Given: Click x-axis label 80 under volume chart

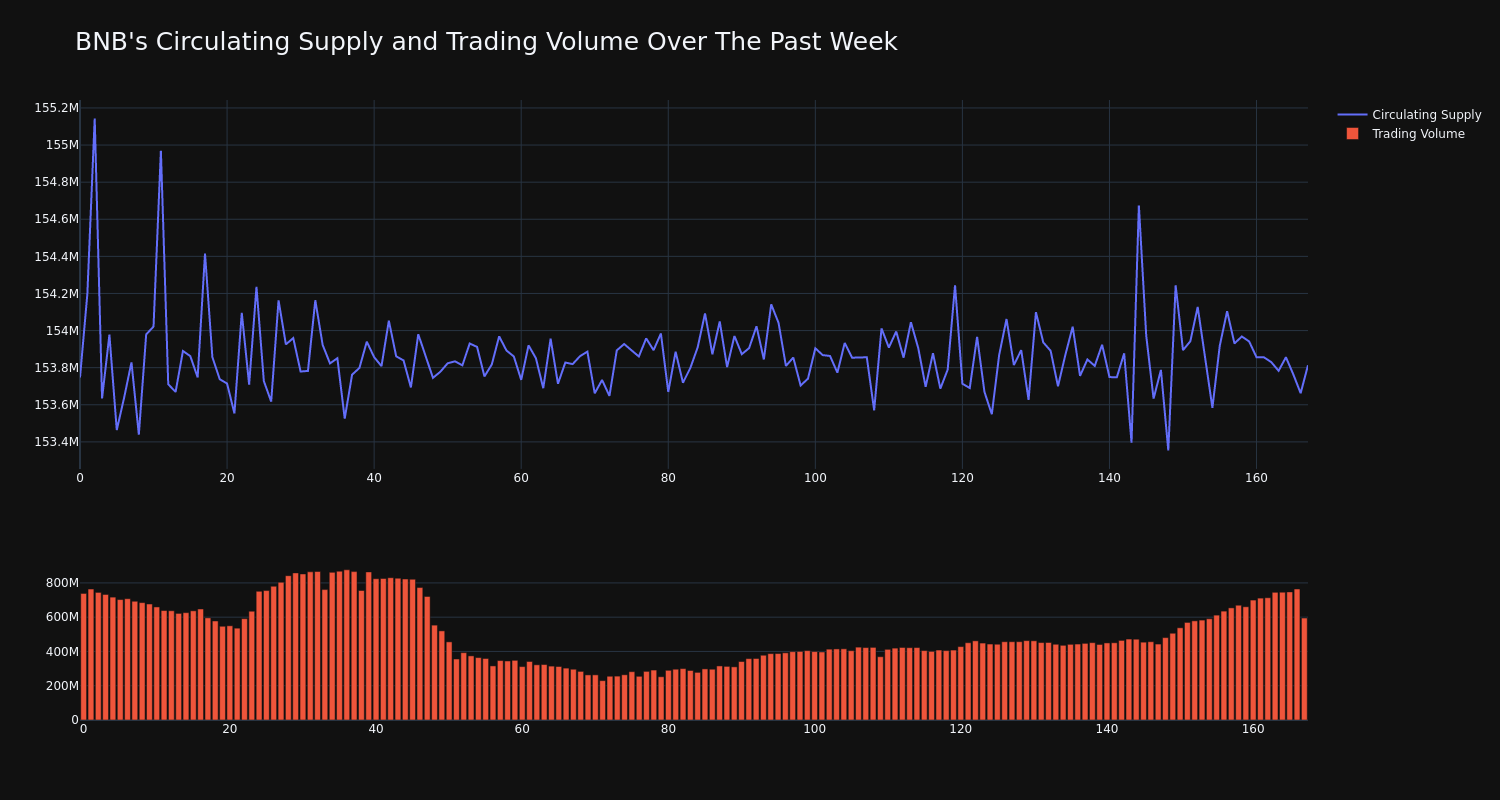Looking at the screenshot, I should pyautogui.click(x=668, y=729).
